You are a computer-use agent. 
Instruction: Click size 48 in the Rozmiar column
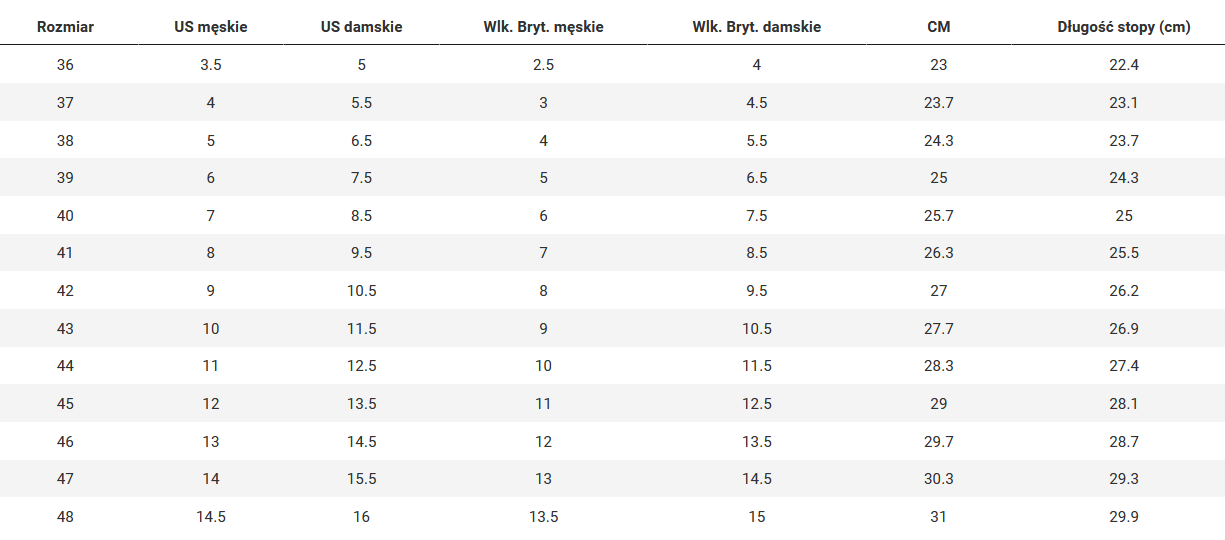coord(65,517)
